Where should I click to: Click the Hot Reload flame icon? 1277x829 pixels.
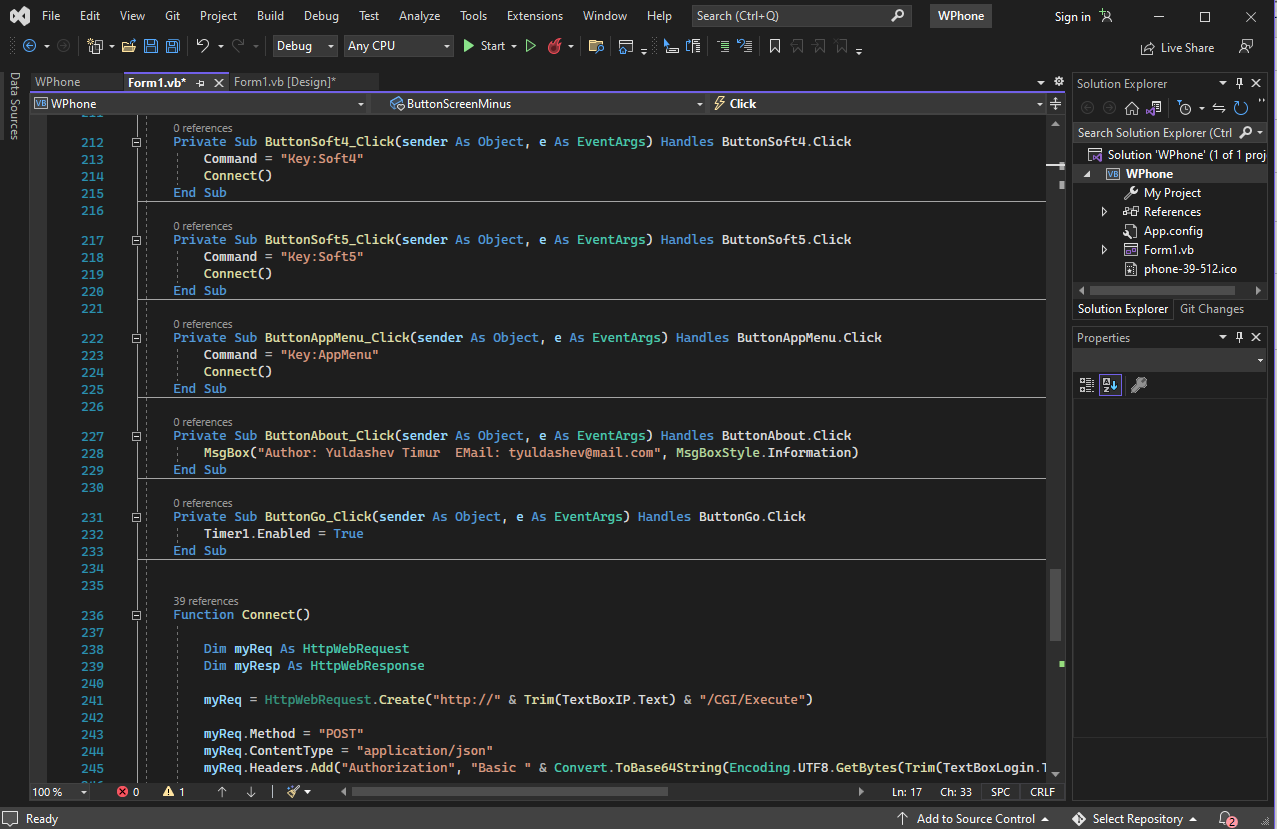tap(554, 46)
